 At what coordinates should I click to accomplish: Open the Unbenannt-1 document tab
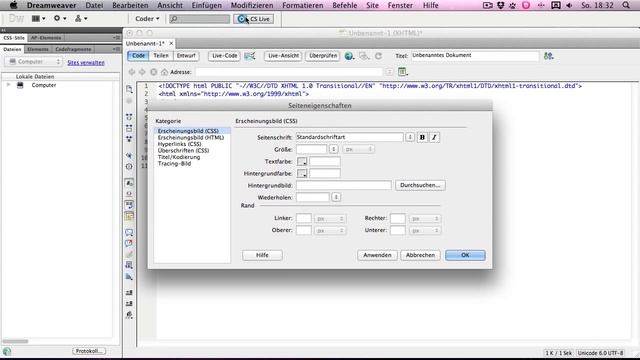click(145, 43)
